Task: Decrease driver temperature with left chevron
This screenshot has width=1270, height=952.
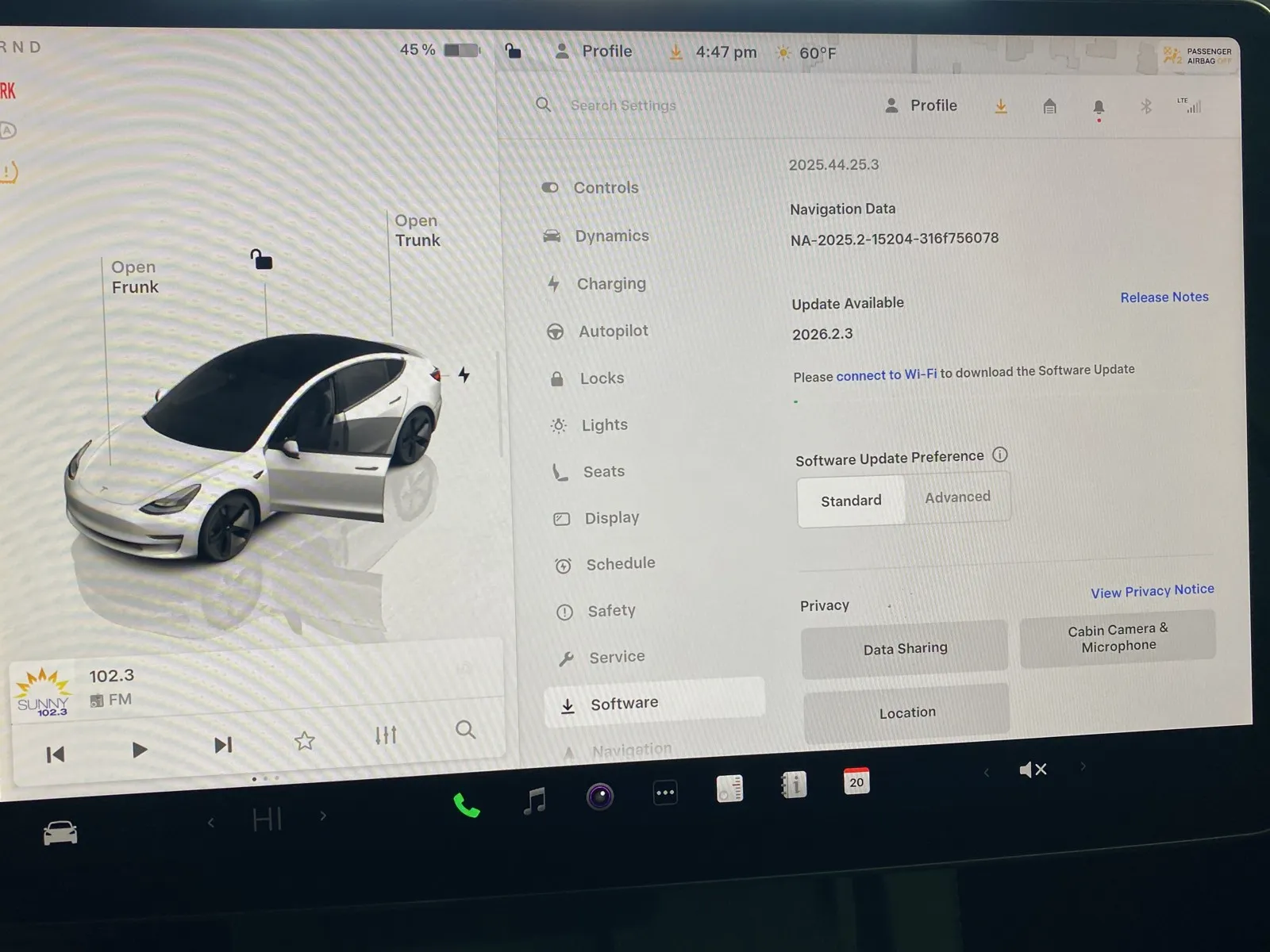Action: point(211,823)
